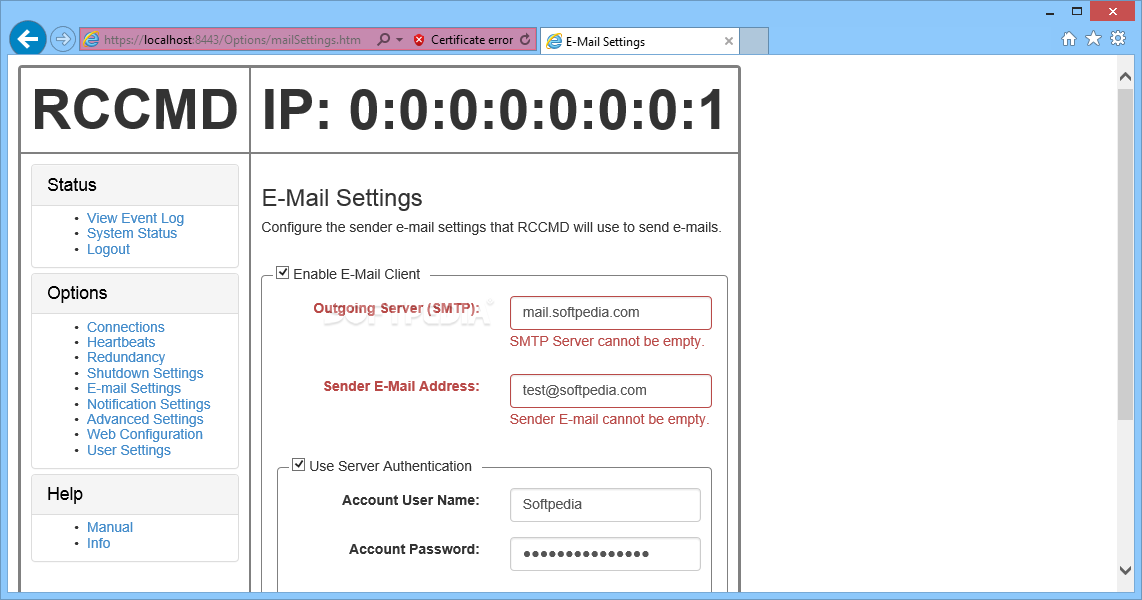Toggle Enable E-Mail Client checkbox
The height and width of the screenshot is (600, 1142).
tap(283, 273)
